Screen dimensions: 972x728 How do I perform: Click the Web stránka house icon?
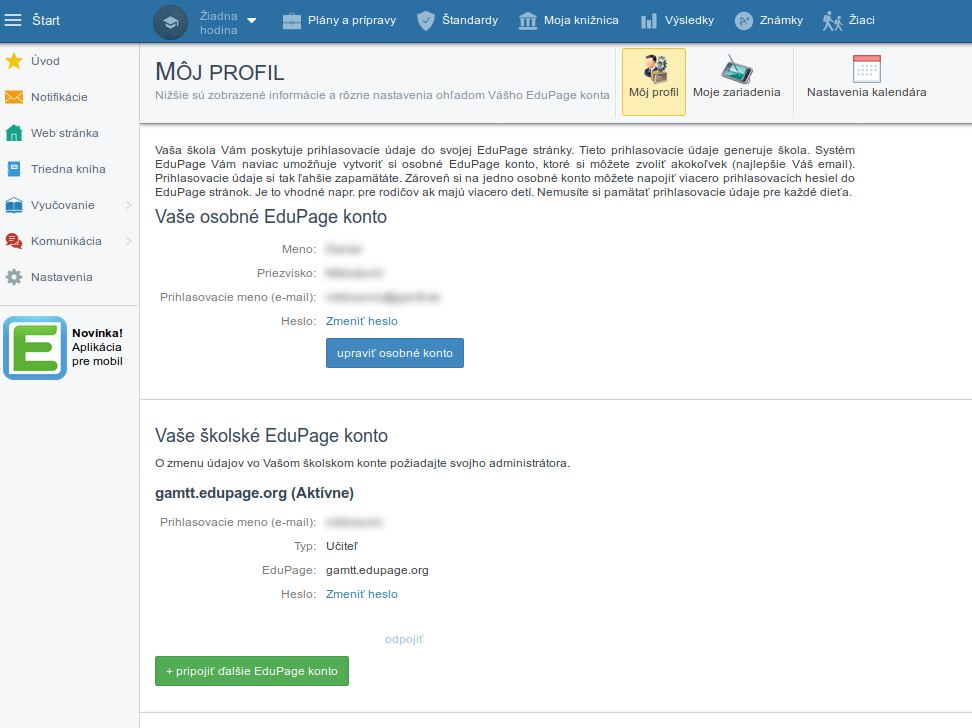coord(14,133)
